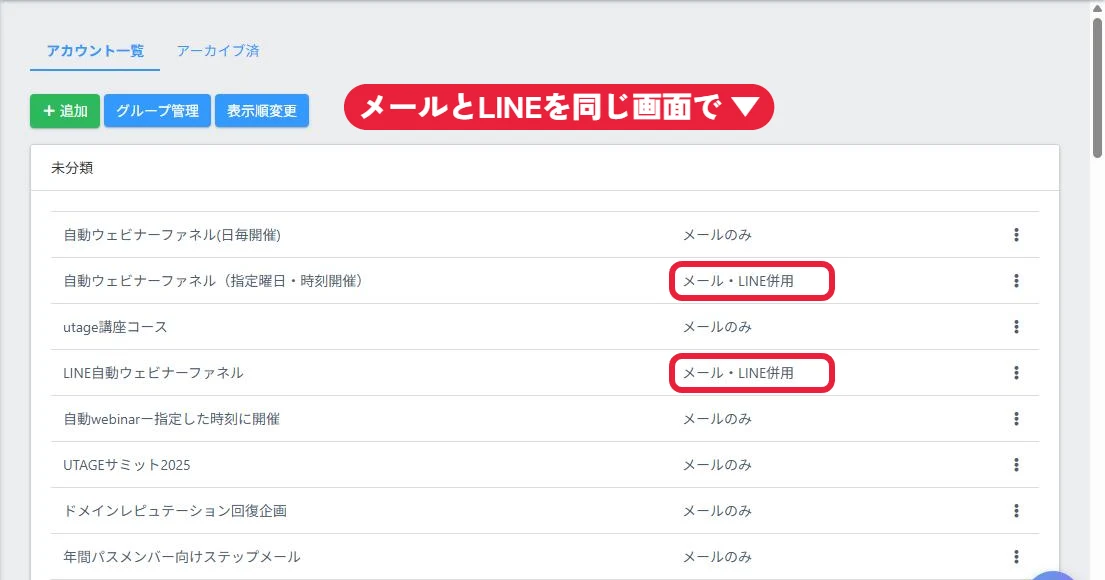Open account LINE自動ウェビナーファネル
The width and height of the screenshot is (1105, 580).
tap(153, 373)
